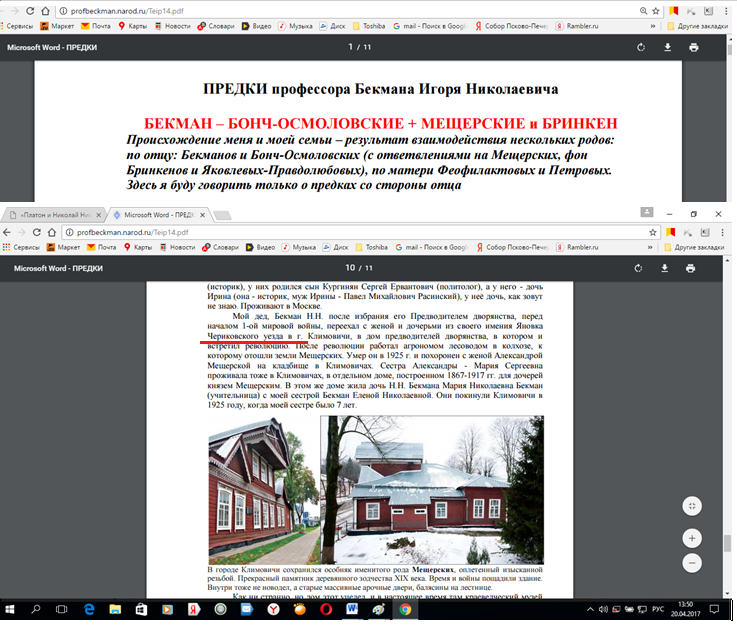Click the Chrome profile button in lower window
Image resolution: width=737 pixels, height=627 pixels.
(x=647, y=212)
